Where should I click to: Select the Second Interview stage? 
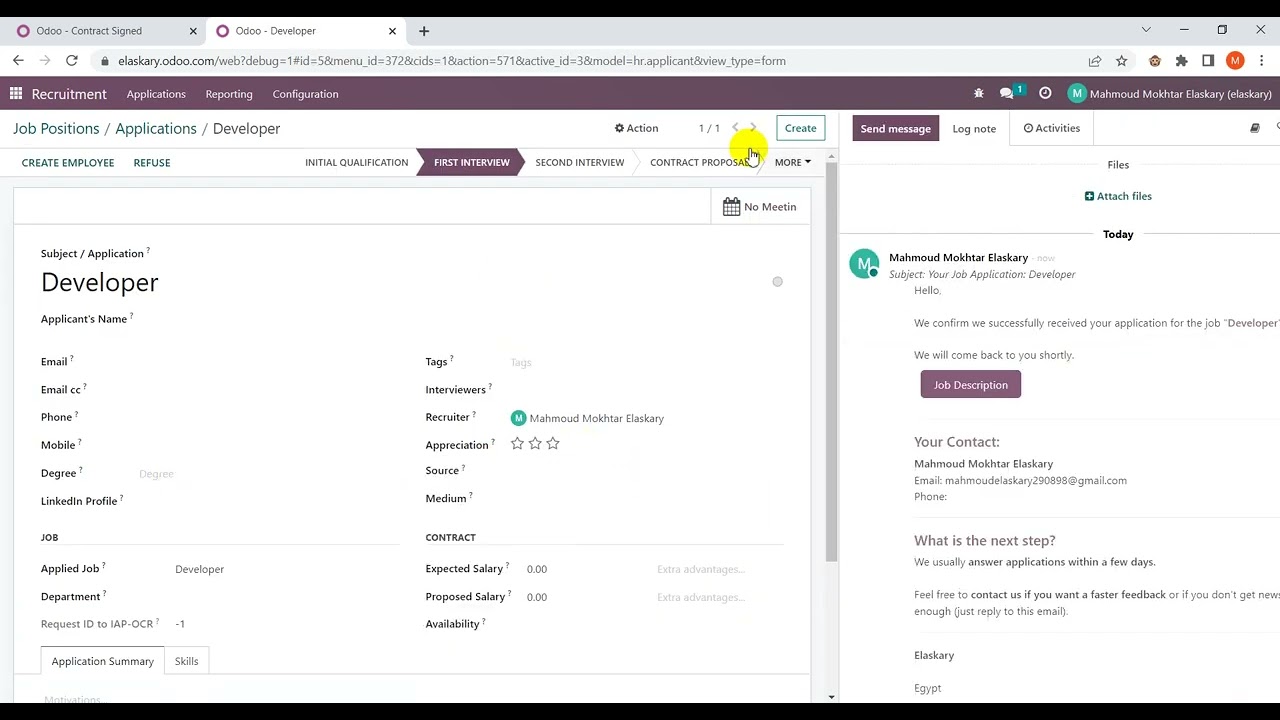tap(579, 162)
